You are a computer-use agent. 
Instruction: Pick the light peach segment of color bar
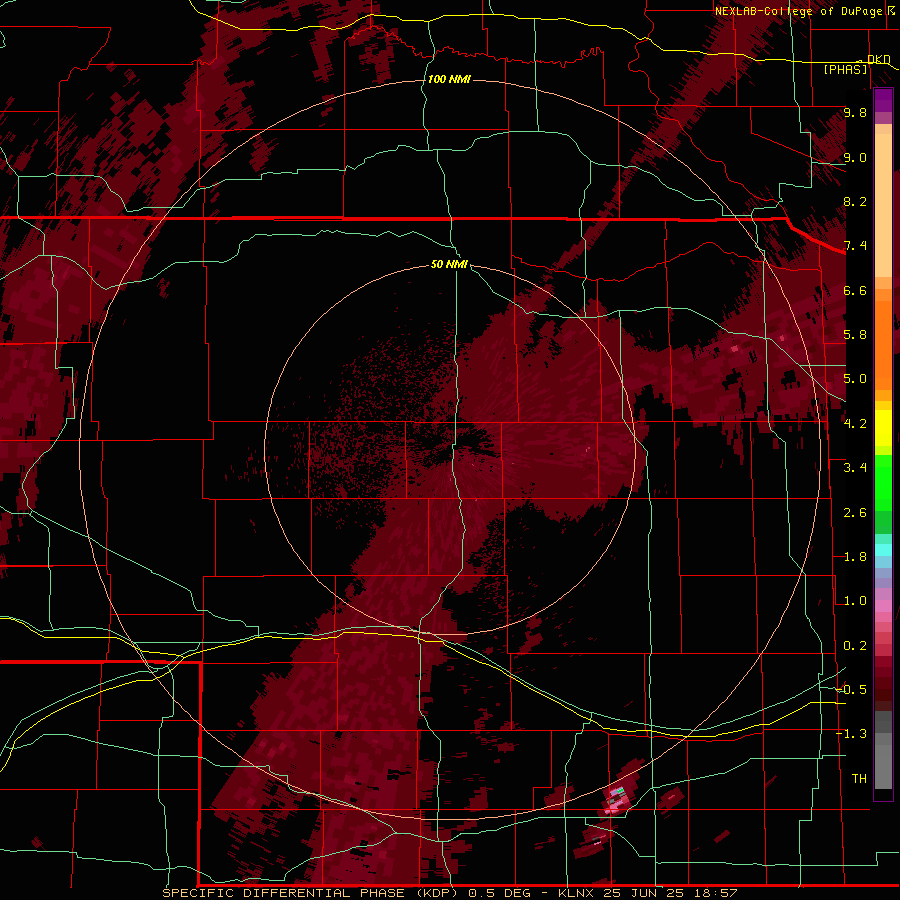[883, 207]
